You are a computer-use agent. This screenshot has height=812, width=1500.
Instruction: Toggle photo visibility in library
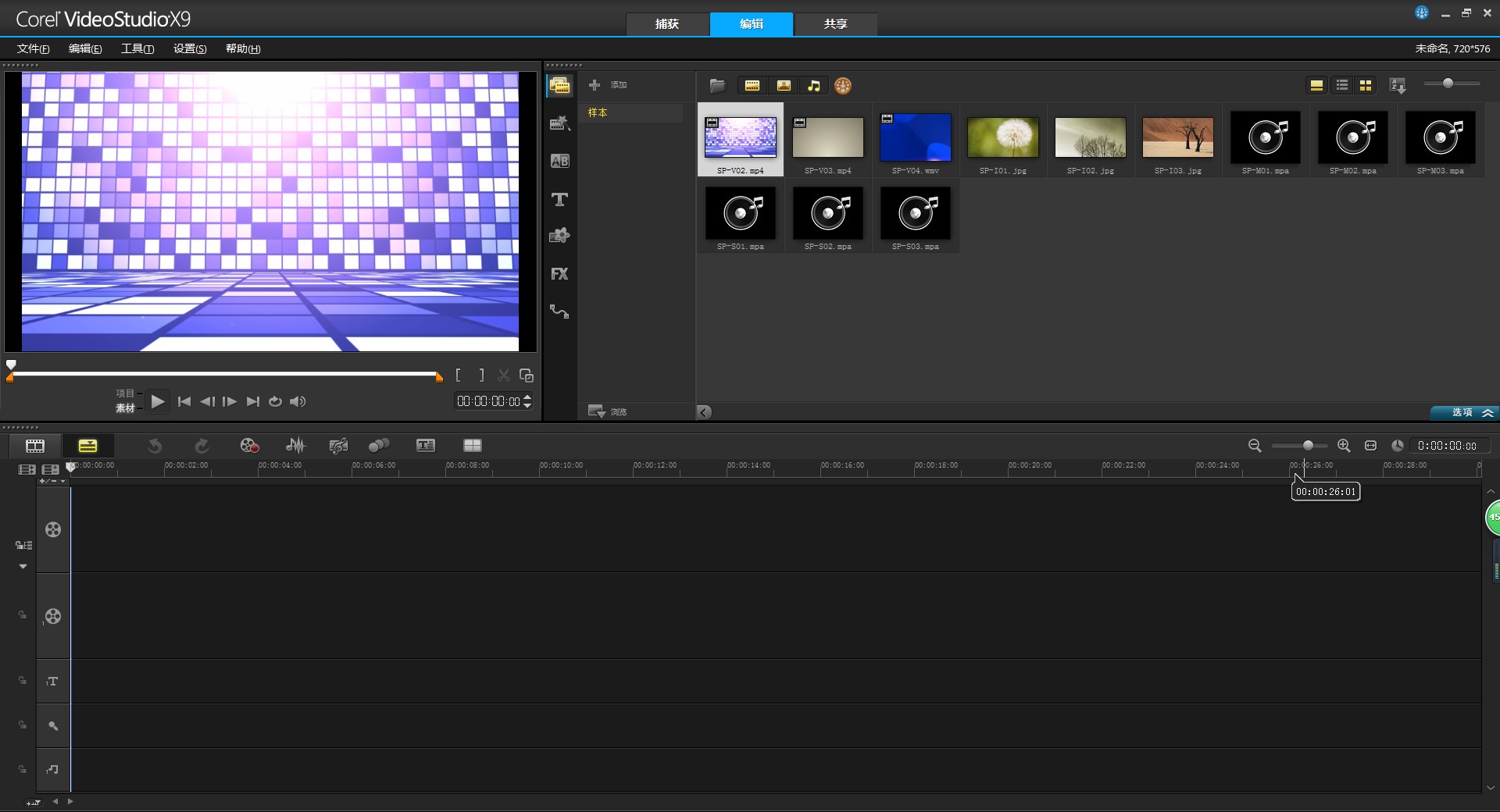784,86
